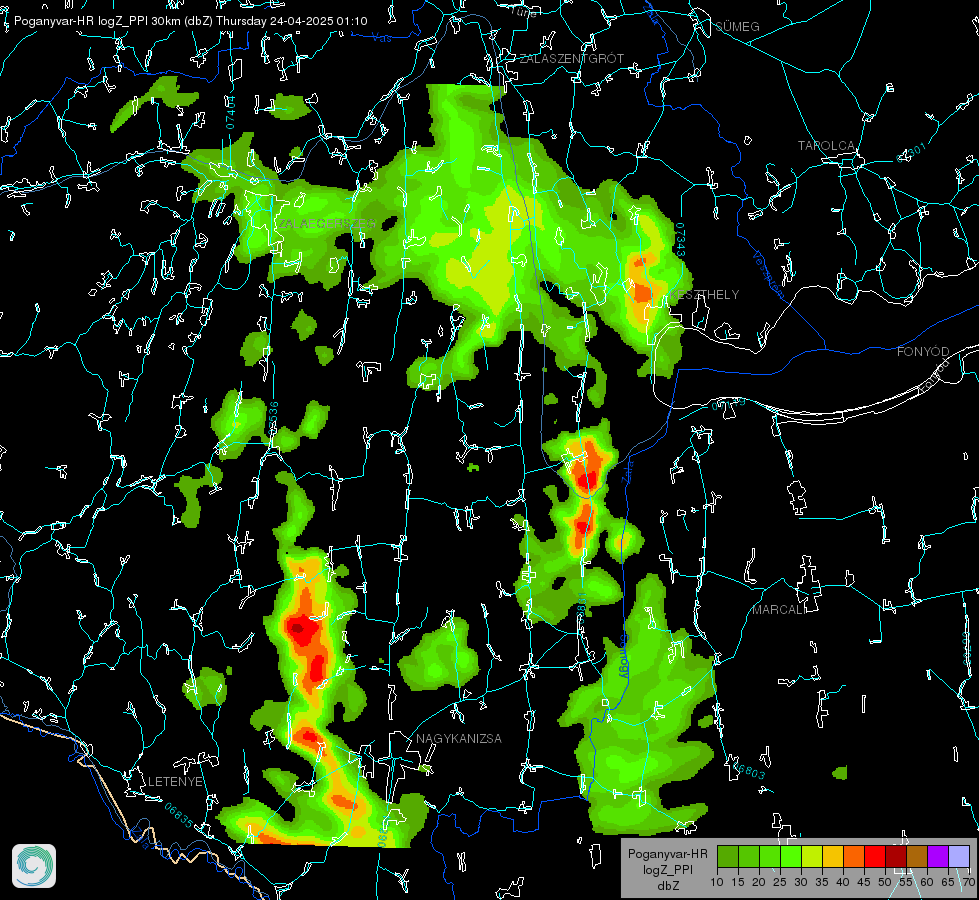Screen dimensions: 979x900
Task: Click the TAPOLCA town label
Action: [x=826, y=146]
